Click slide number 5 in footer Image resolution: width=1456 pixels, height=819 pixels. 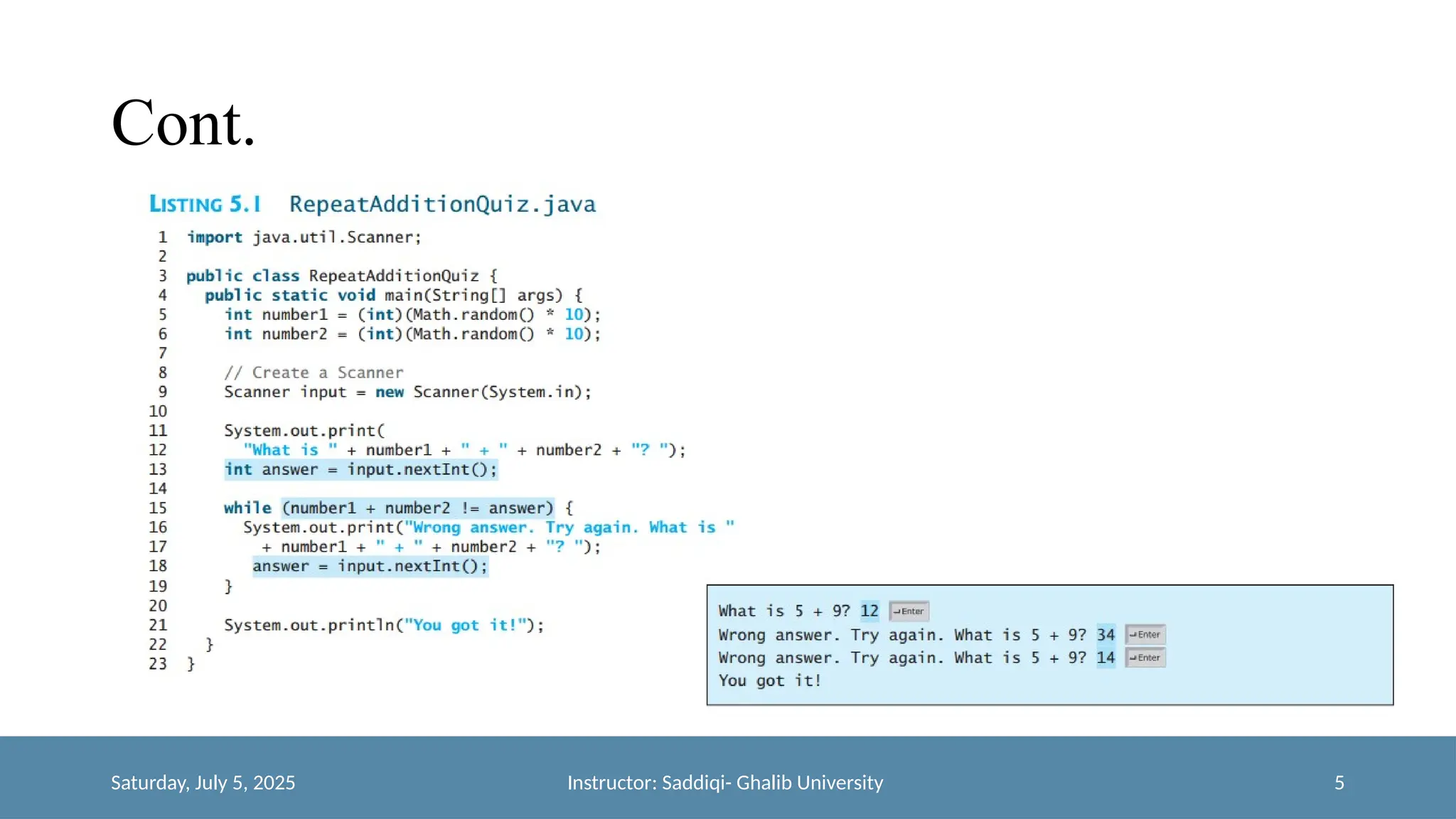point(1339,783)
